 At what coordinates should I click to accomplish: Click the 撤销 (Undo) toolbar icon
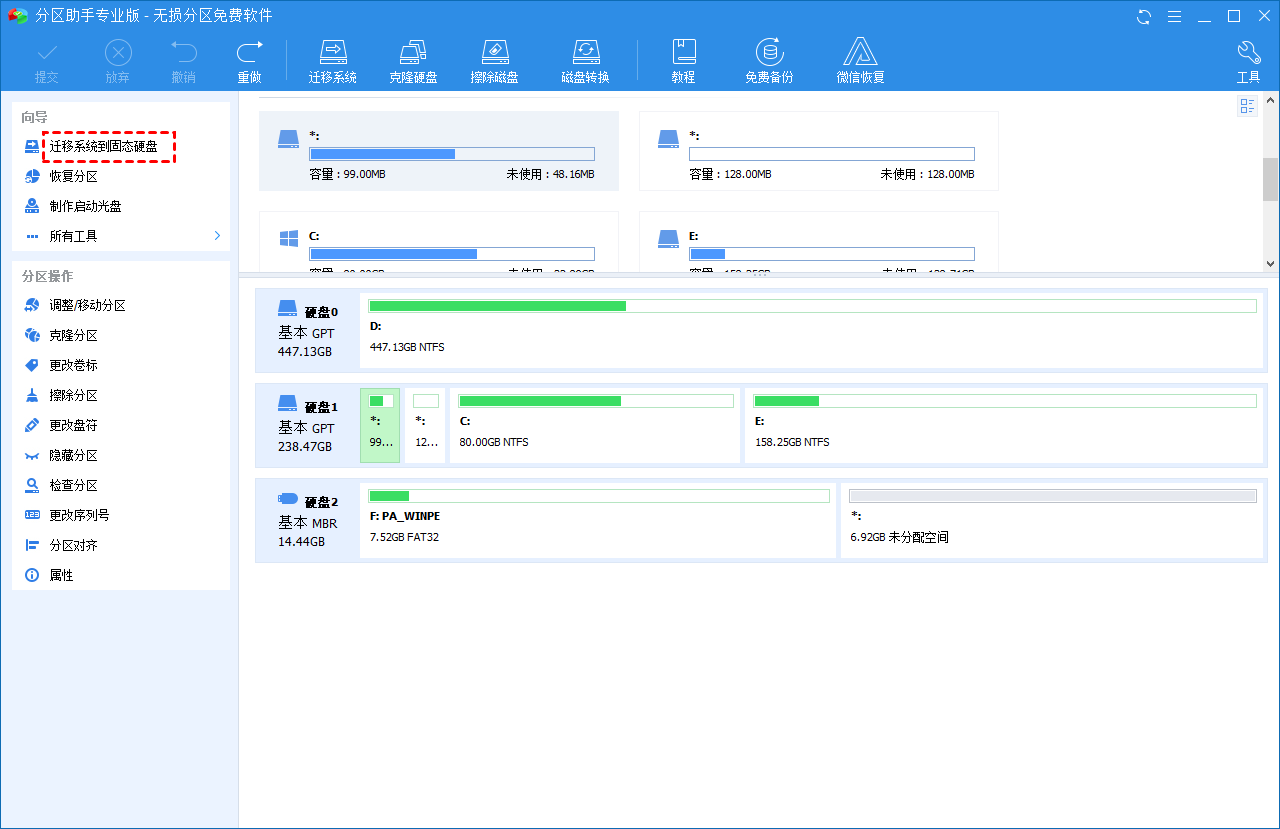(x=183, y=62)
